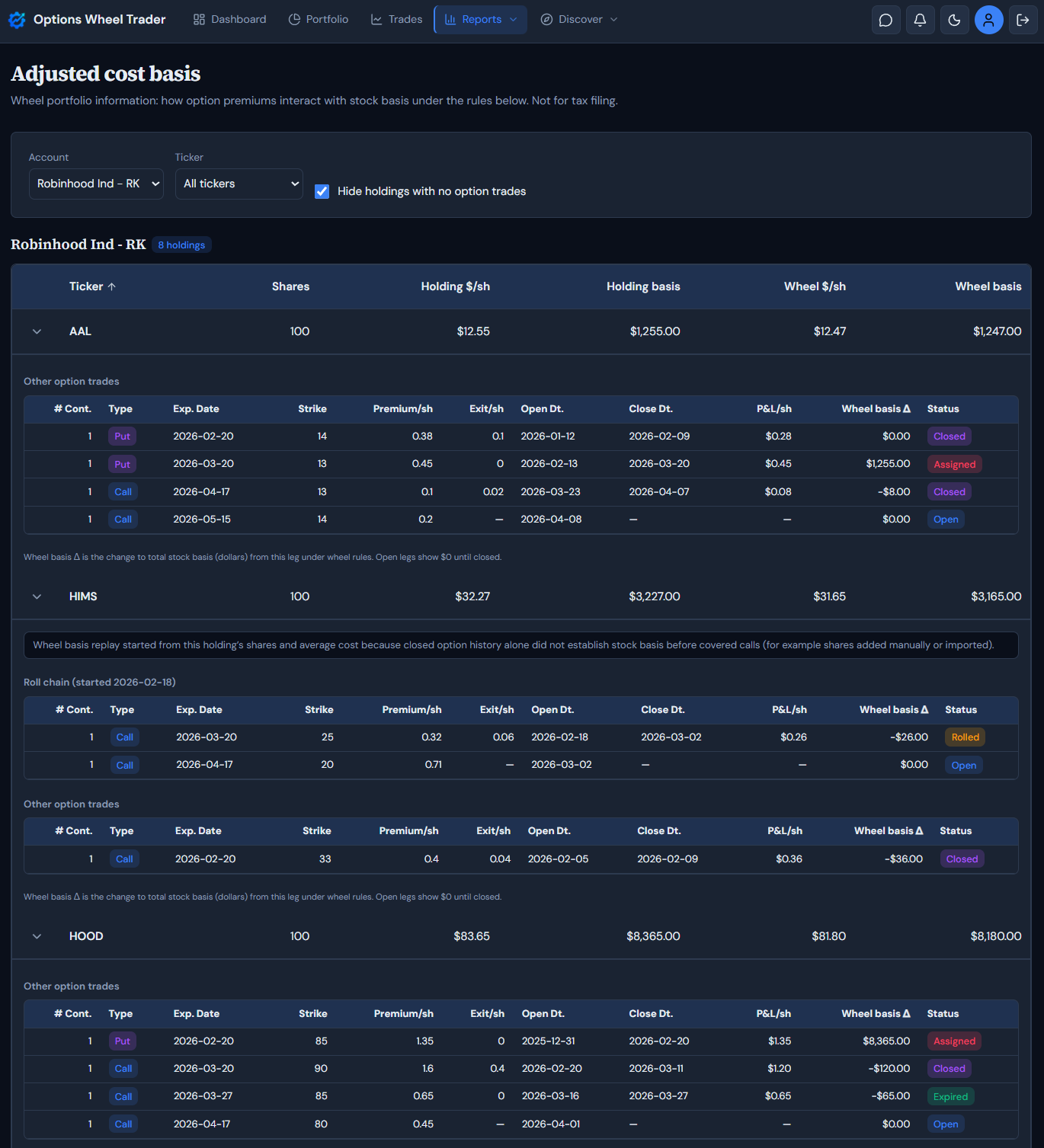Uncheck Hide holdings with no option trades
The image size is (1044, 1148).
[x=322, y=191]
